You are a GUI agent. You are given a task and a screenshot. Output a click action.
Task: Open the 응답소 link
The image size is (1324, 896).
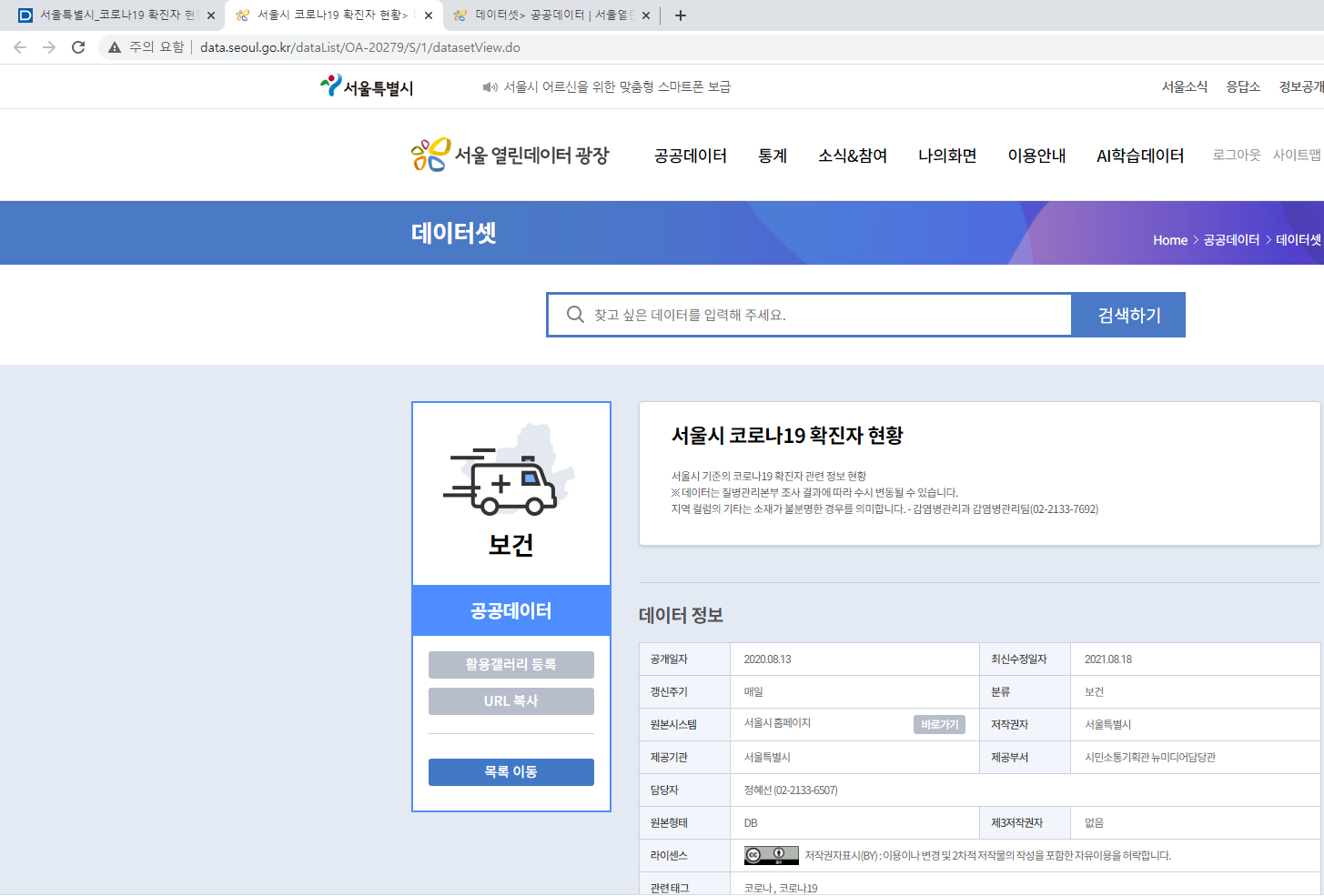click(x=1243, y=86)
